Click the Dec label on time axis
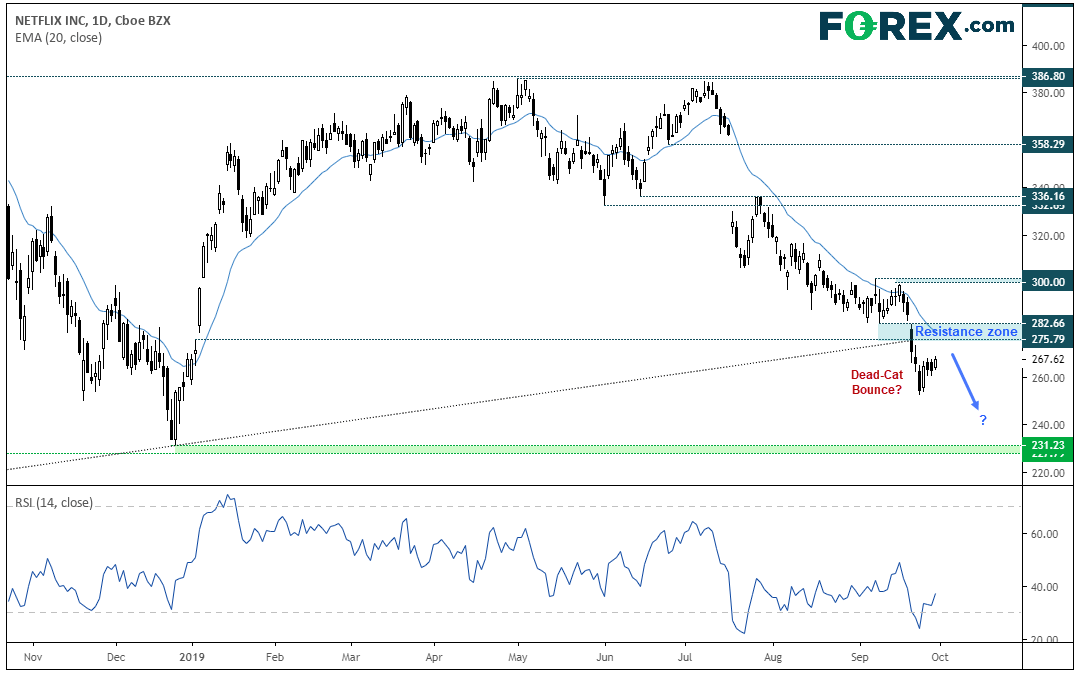Image resolution: width=1080 pixels, height=675 pixels. 115,657
